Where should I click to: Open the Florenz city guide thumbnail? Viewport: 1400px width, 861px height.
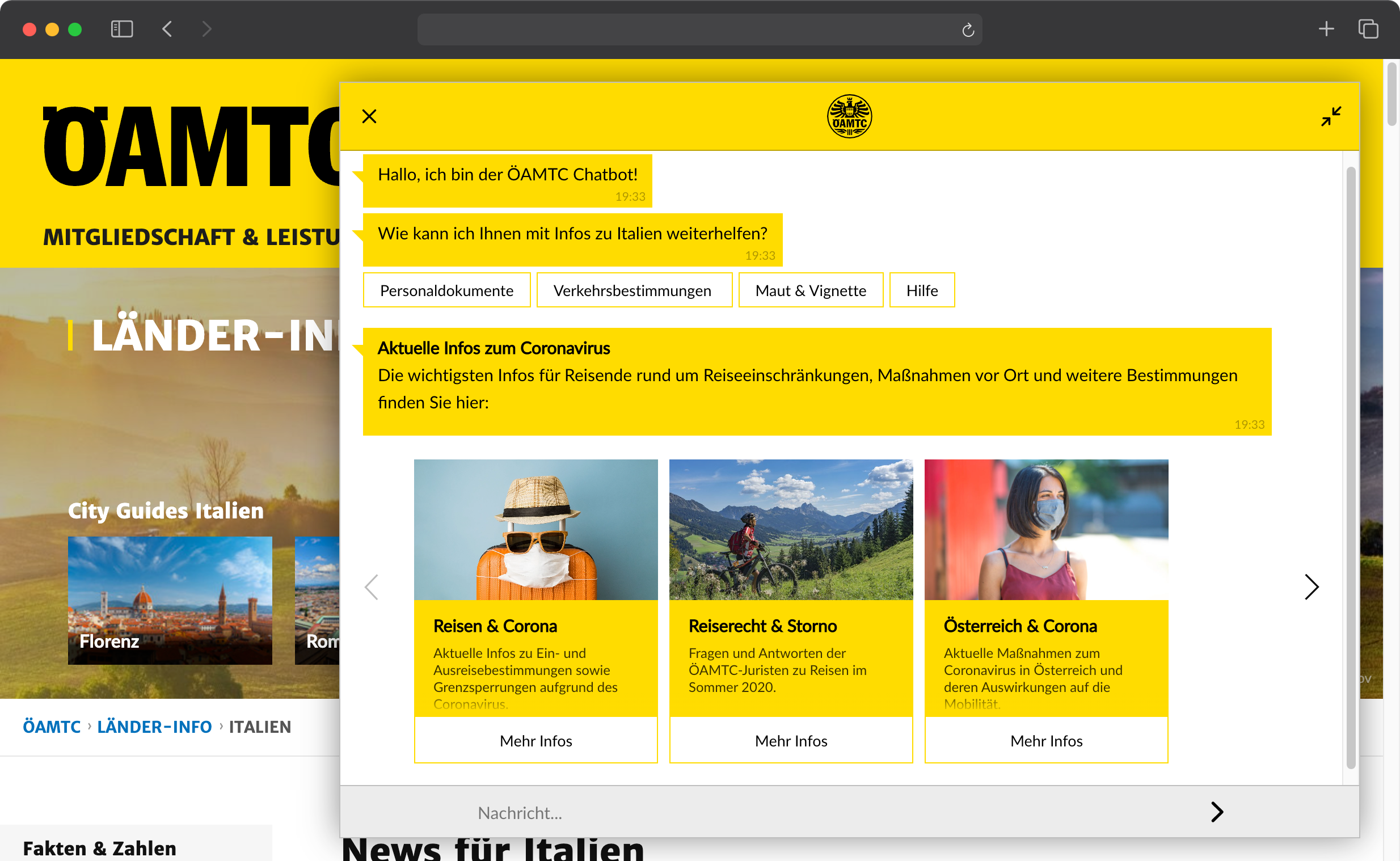click(170, 600)
